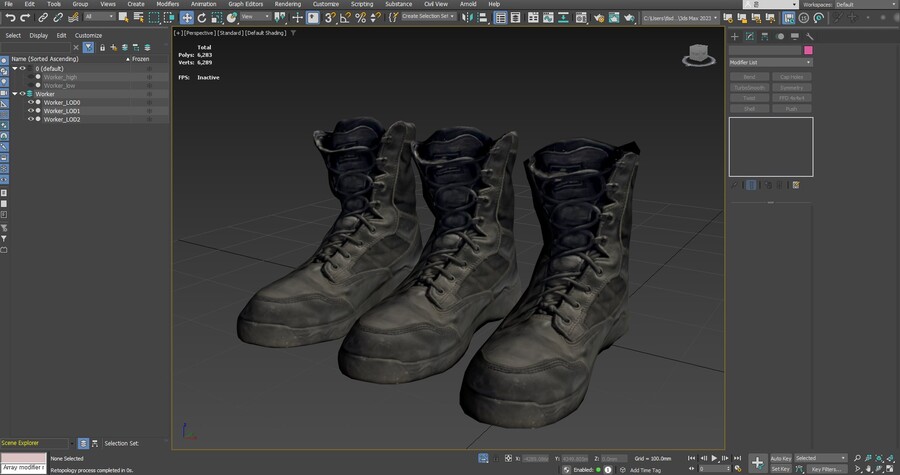
Task: Collapse the 0 (default) layer tree
Action: pos(14,68)
